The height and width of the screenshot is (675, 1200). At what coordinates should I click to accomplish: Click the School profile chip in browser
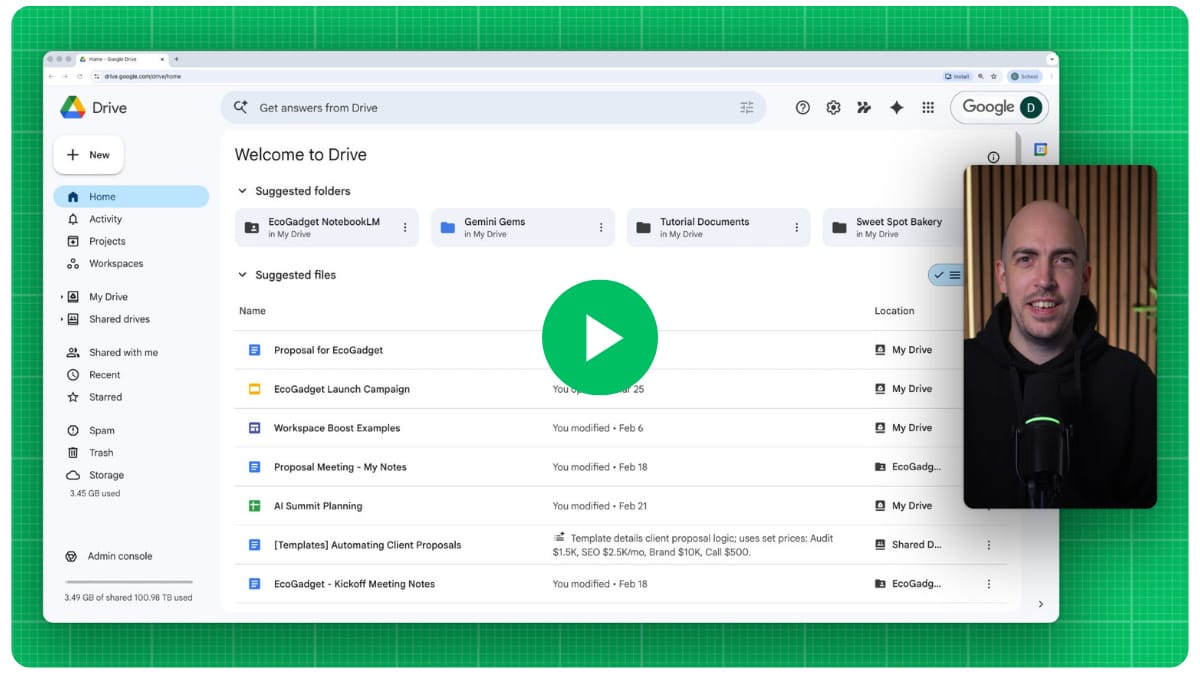1025,76
